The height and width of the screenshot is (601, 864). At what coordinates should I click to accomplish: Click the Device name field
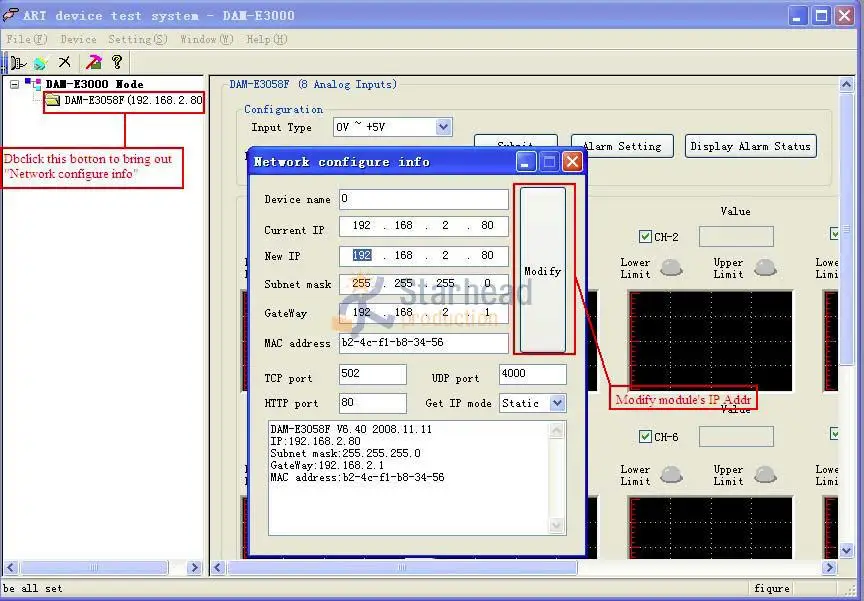(x=423, y=199)
